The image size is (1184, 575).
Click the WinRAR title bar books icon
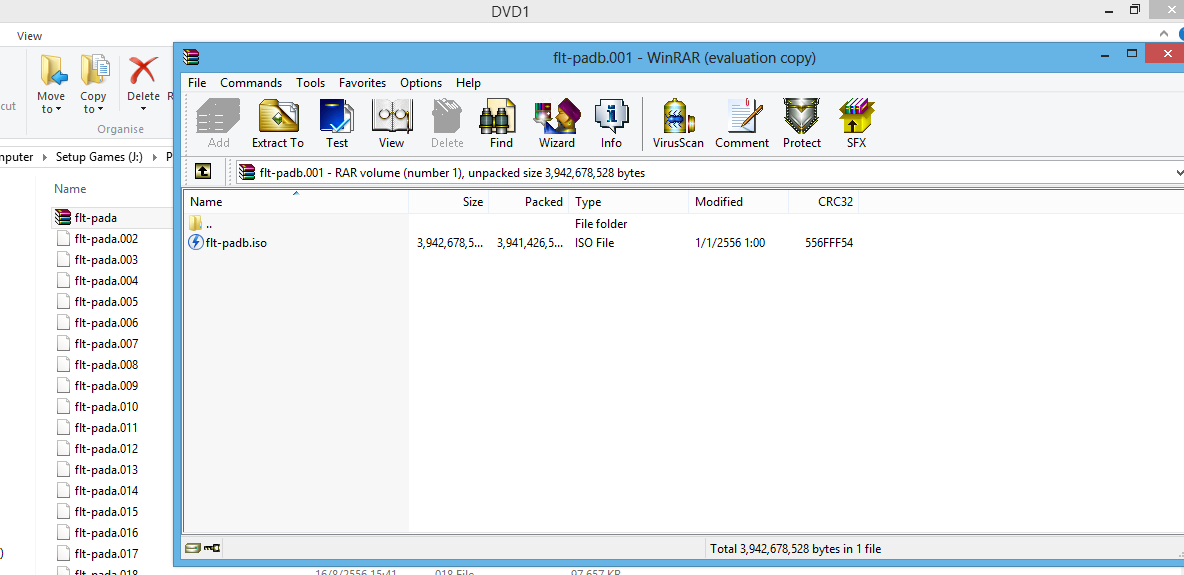192,57
